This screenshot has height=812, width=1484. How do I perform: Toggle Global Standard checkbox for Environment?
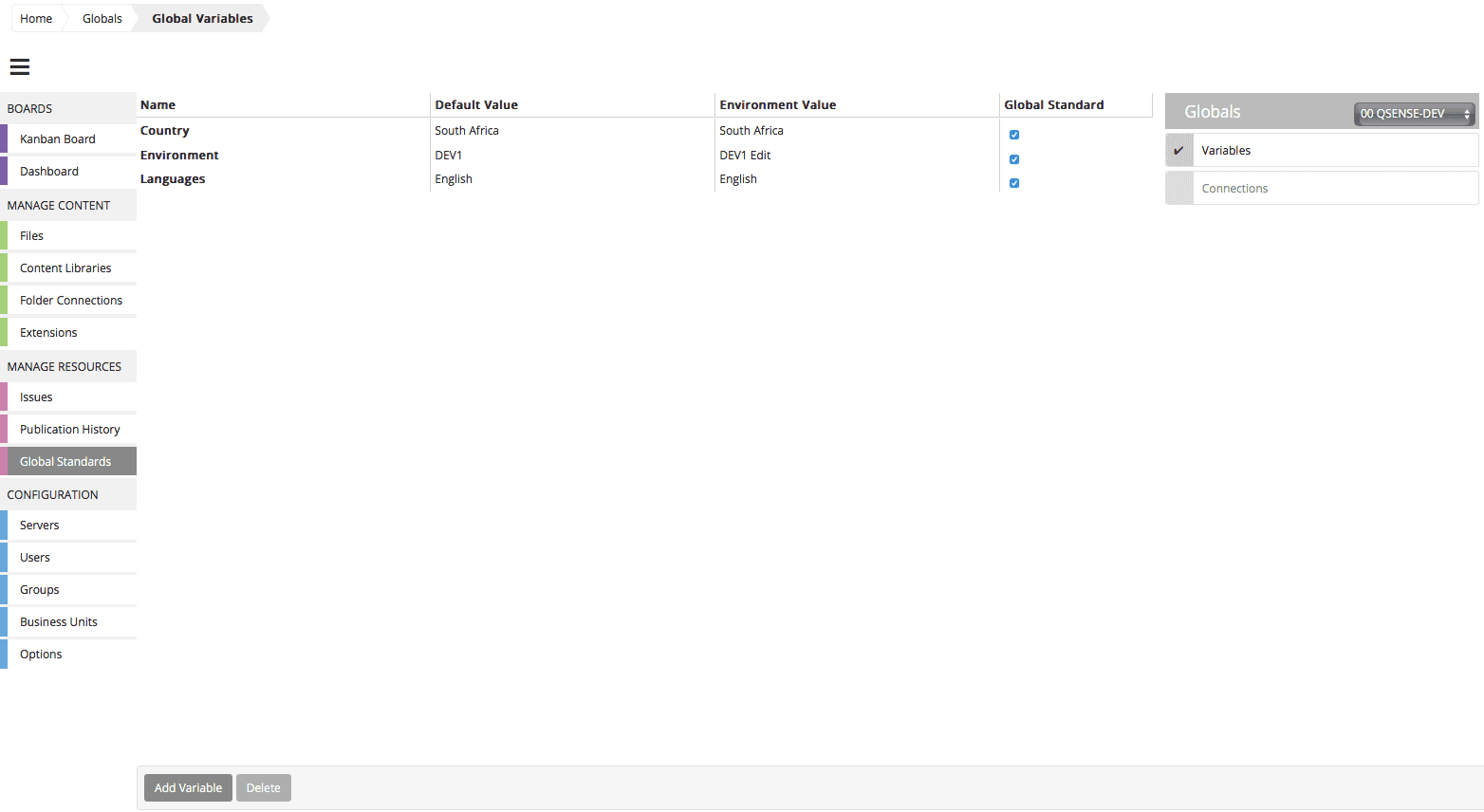1014,159
